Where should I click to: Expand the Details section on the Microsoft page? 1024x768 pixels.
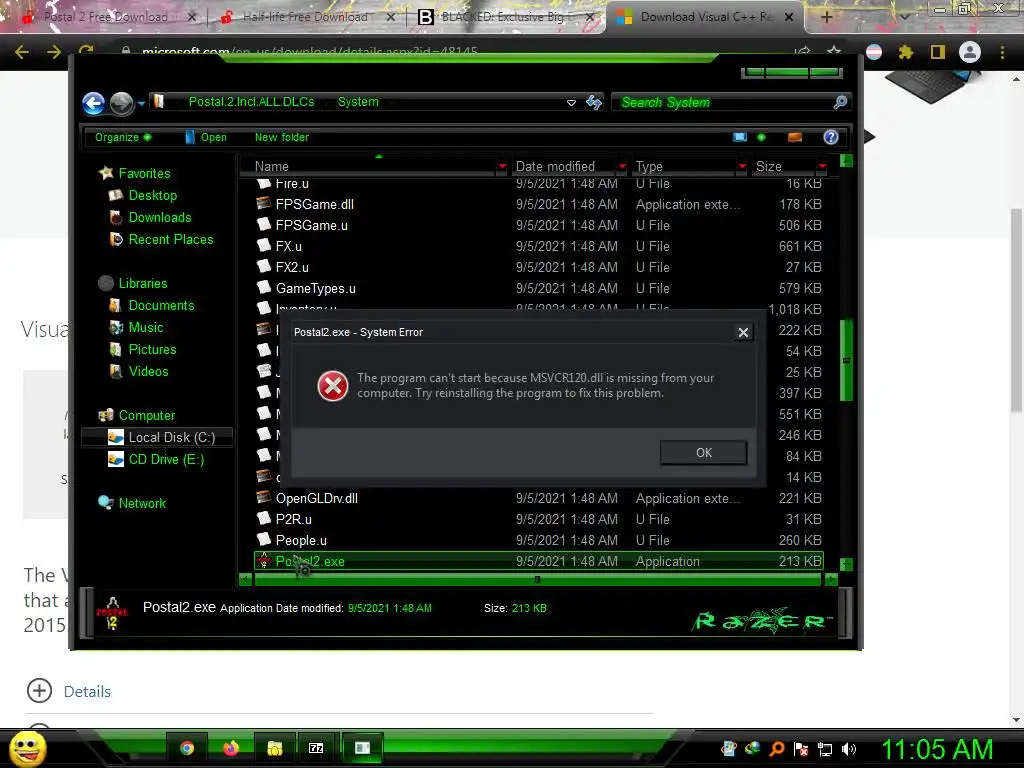click(x=69, y=691)
